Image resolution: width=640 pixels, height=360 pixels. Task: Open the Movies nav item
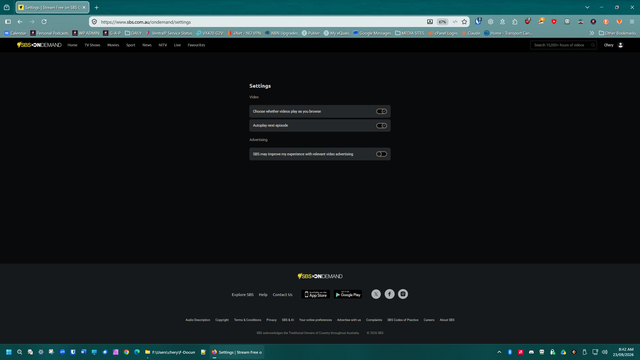[113, 45]
